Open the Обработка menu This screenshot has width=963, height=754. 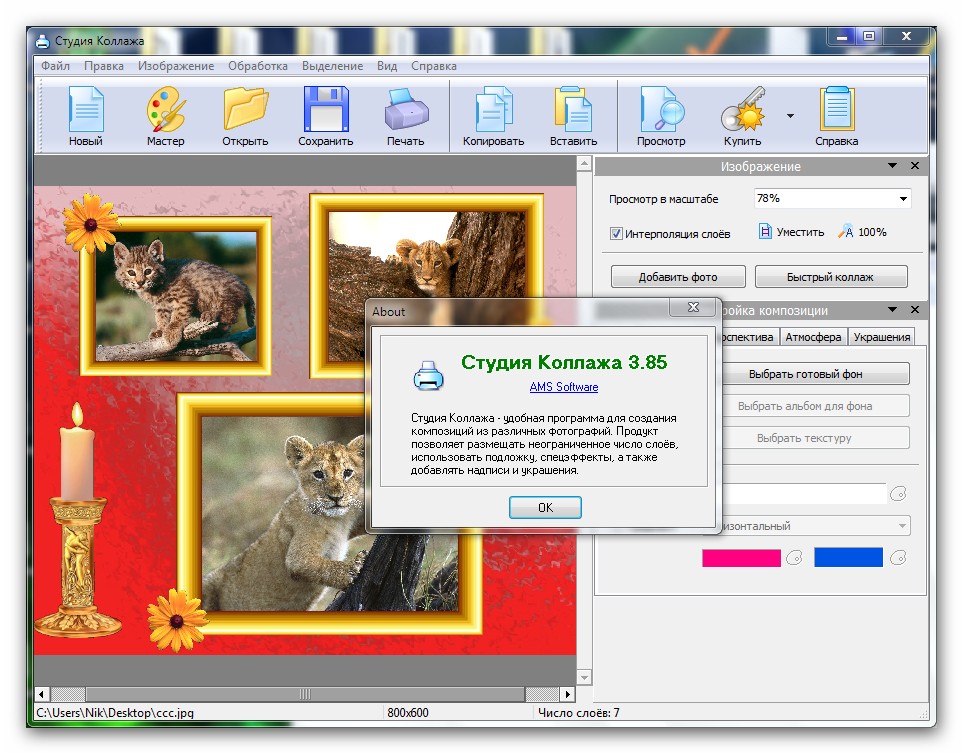click(257, 66)
